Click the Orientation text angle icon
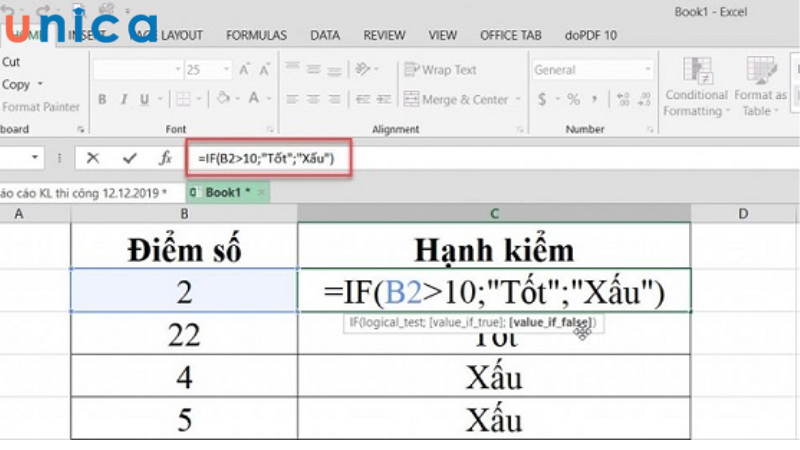Image resolution: width=800 pixels, height=450 pixels. [x=363, y=68]
